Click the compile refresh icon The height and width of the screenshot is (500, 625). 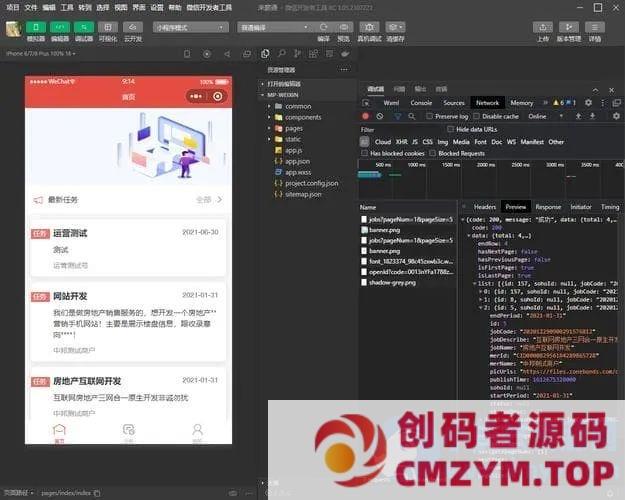click(323, 27)
